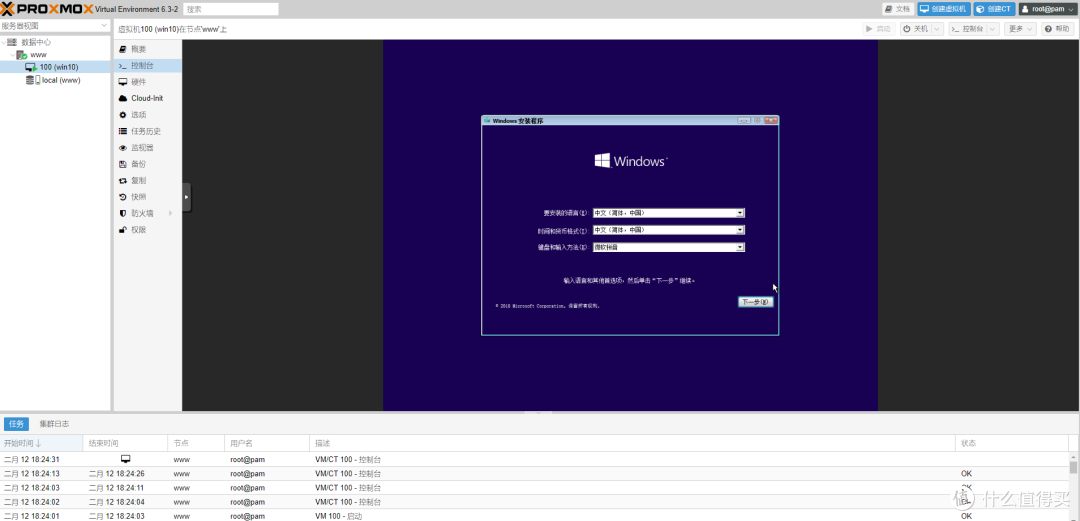Open the 概要 (Summary) panel
1080x521 pixels.
tap(138, 49)
